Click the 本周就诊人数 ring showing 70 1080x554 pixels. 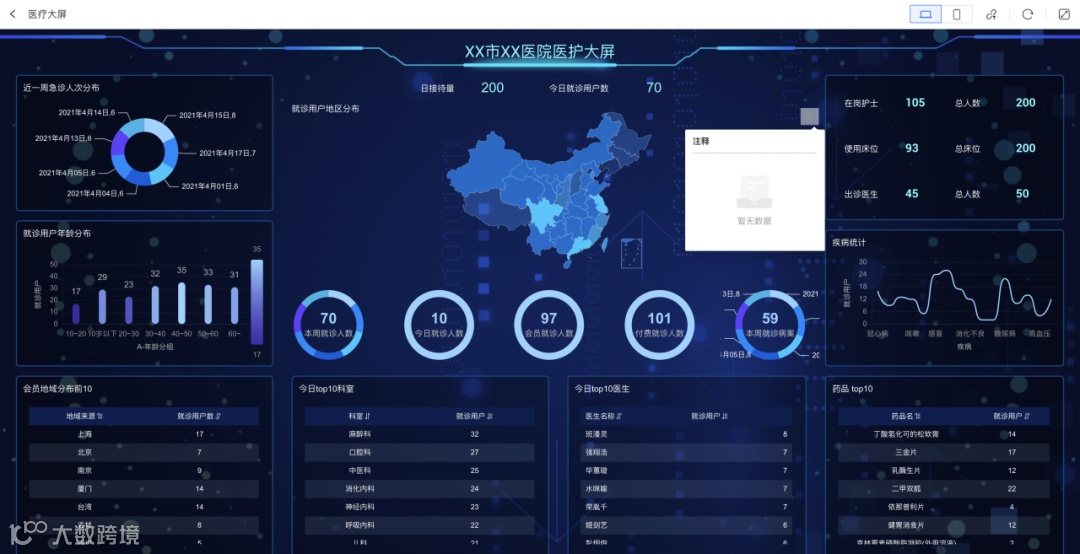(329, 325)
